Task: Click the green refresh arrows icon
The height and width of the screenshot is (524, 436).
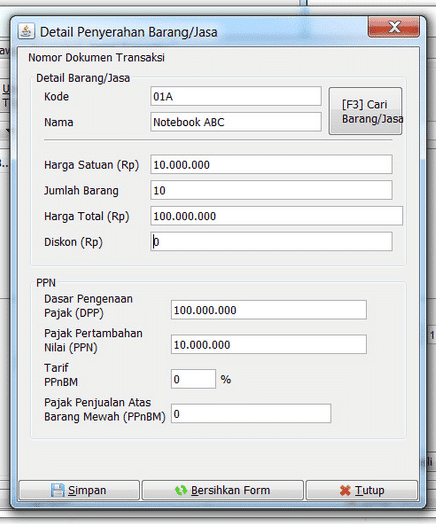Action: pyautogui.click(x=181, y=490)
